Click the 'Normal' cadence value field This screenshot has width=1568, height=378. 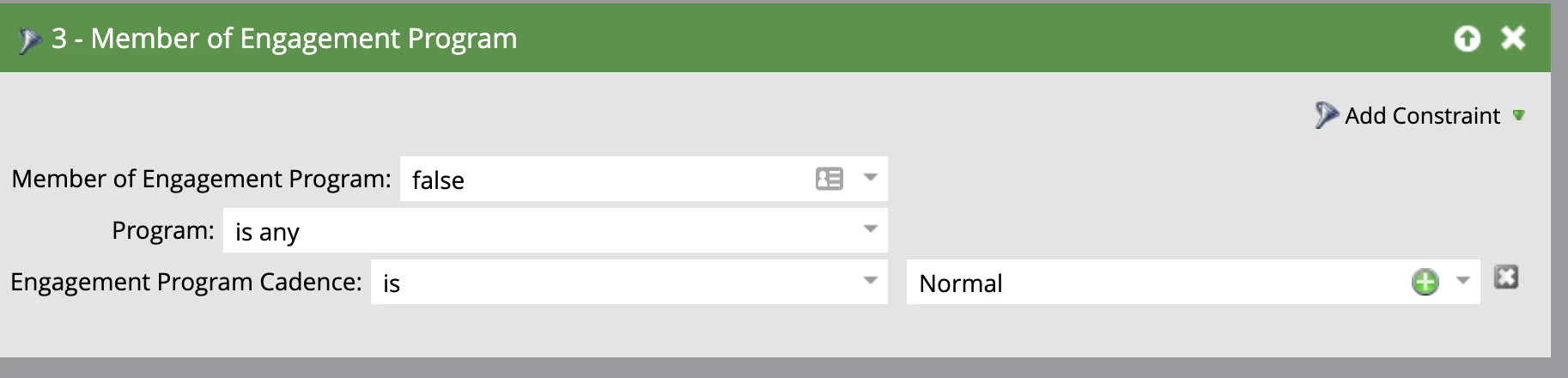1193,282
